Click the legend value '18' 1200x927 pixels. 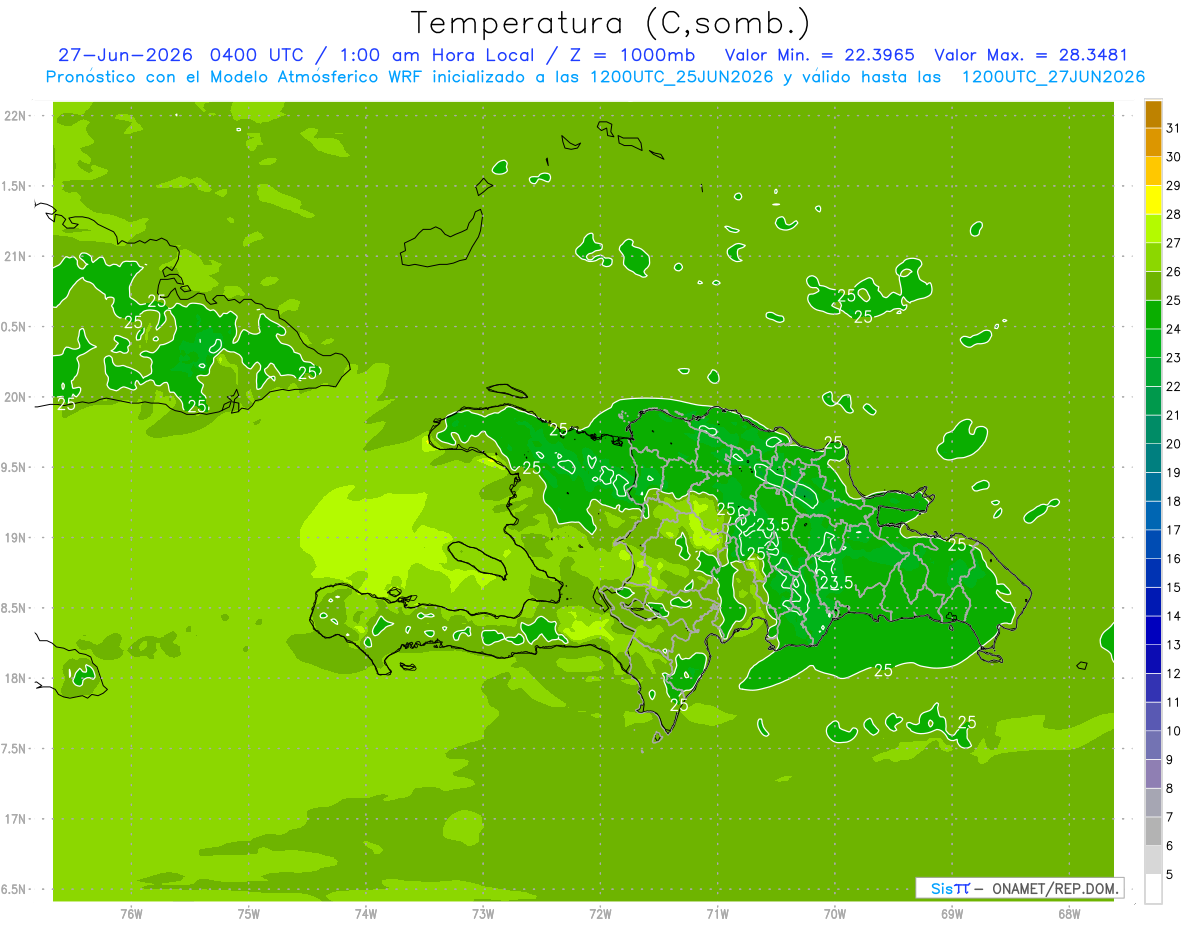1173,501
